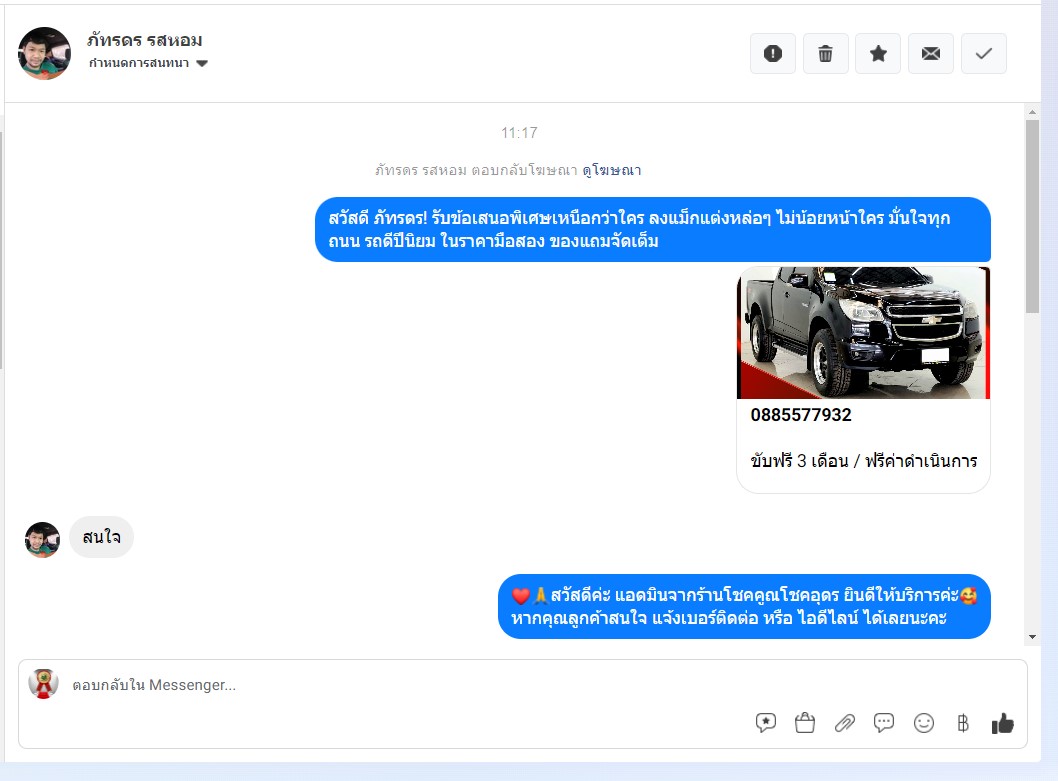Open the shopping bag products icon
1058x781 pixels.
(805, 723)
